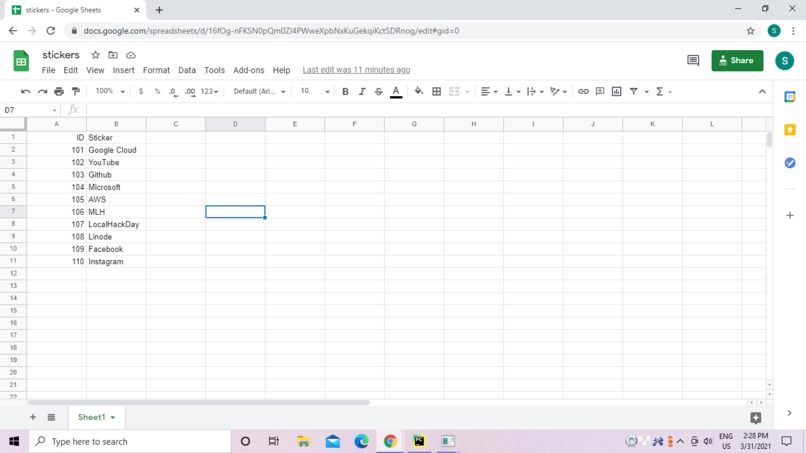Get add-ons with the plus icon
This screenshot has height=453, width=806.
pyautogui.click(x=790, y=215)
